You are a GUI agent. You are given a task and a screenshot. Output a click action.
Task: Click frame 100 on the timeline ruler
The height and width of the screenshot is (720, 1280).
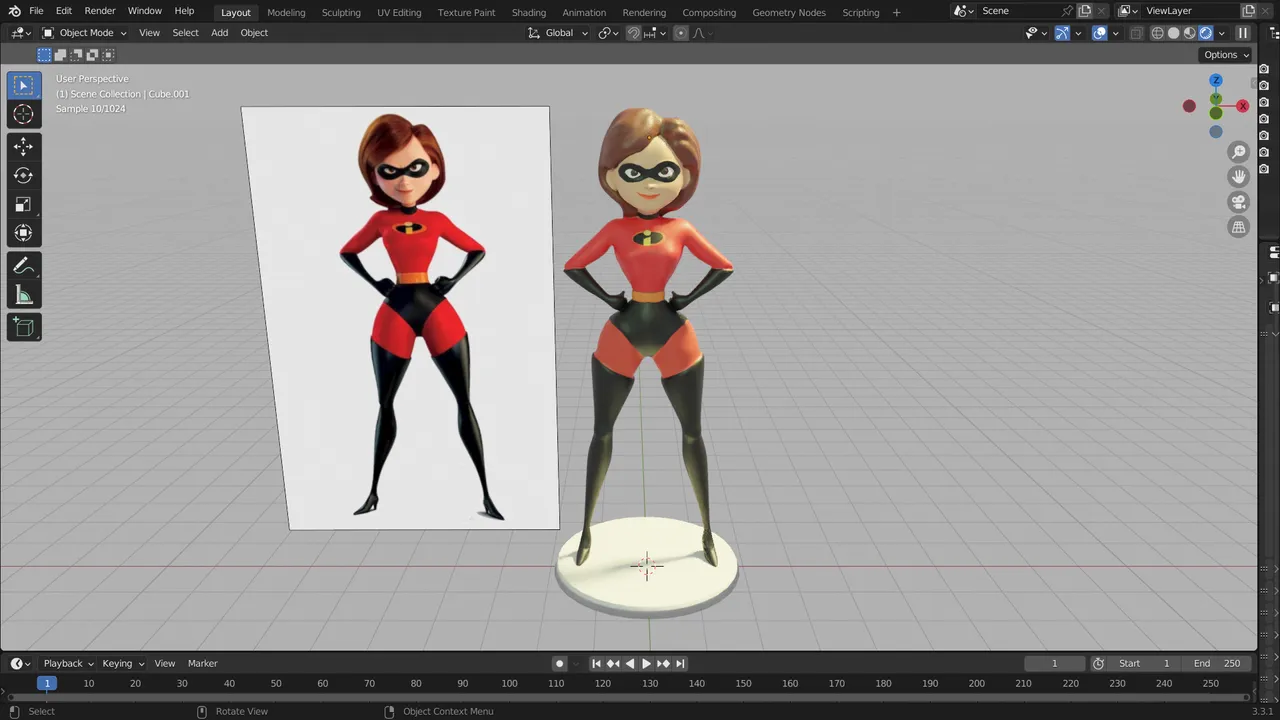[x=509, y=684]
